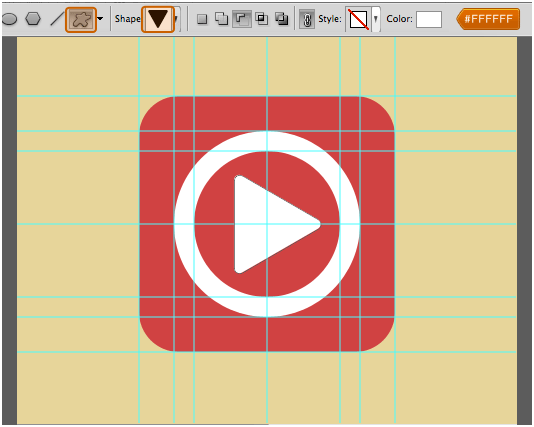Open the white Color swatch
The image size is (534, 427).
pos(429,19)
